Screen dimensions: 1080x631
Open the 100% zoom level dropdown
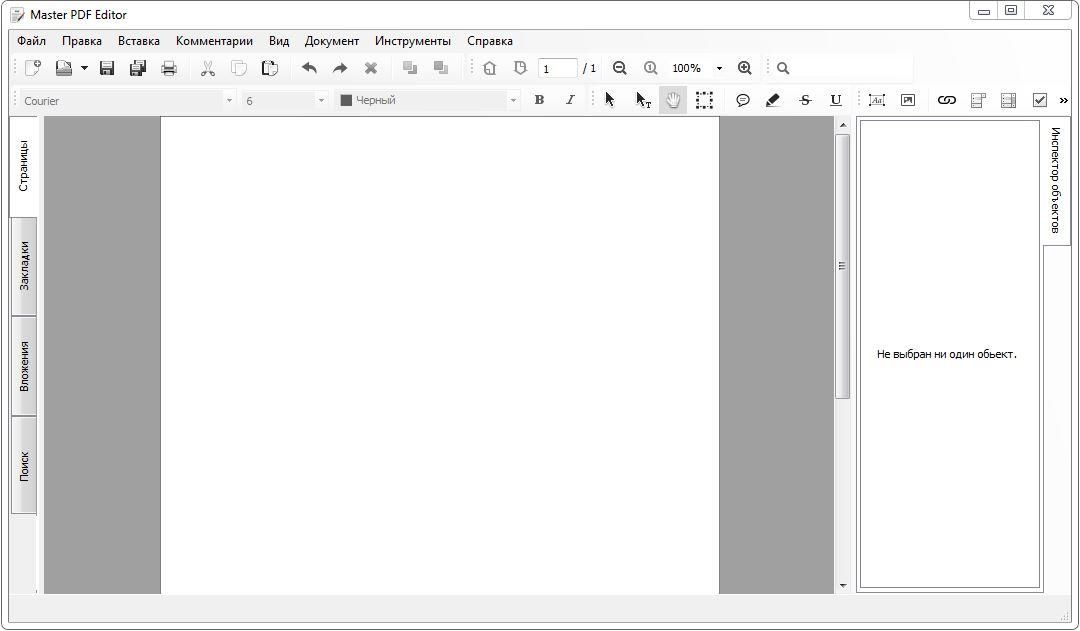pos(719,68)
